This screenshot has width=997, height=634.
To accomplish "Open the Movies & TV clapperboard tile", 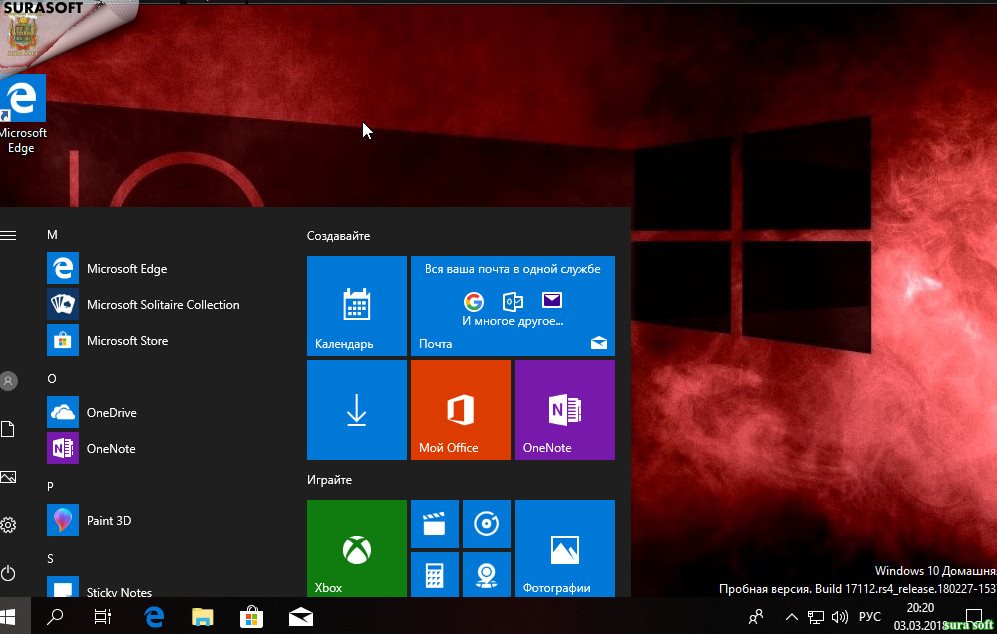I will pos(434,524).
